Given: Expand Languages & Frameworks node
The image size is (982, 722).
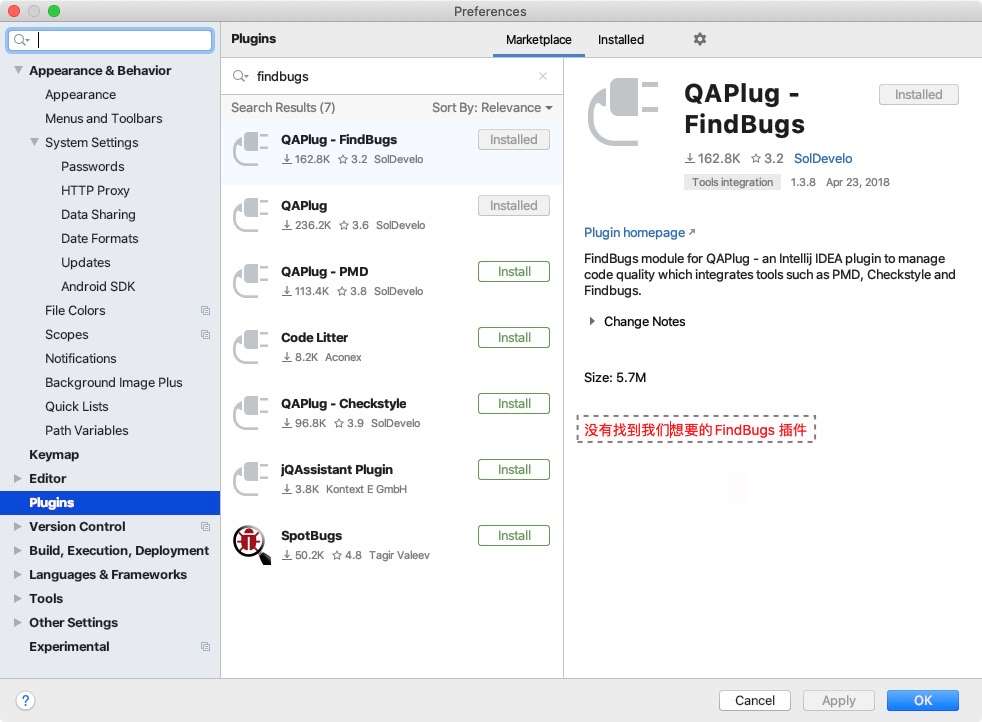Looking at the screenshot, I should pos(18,574).
